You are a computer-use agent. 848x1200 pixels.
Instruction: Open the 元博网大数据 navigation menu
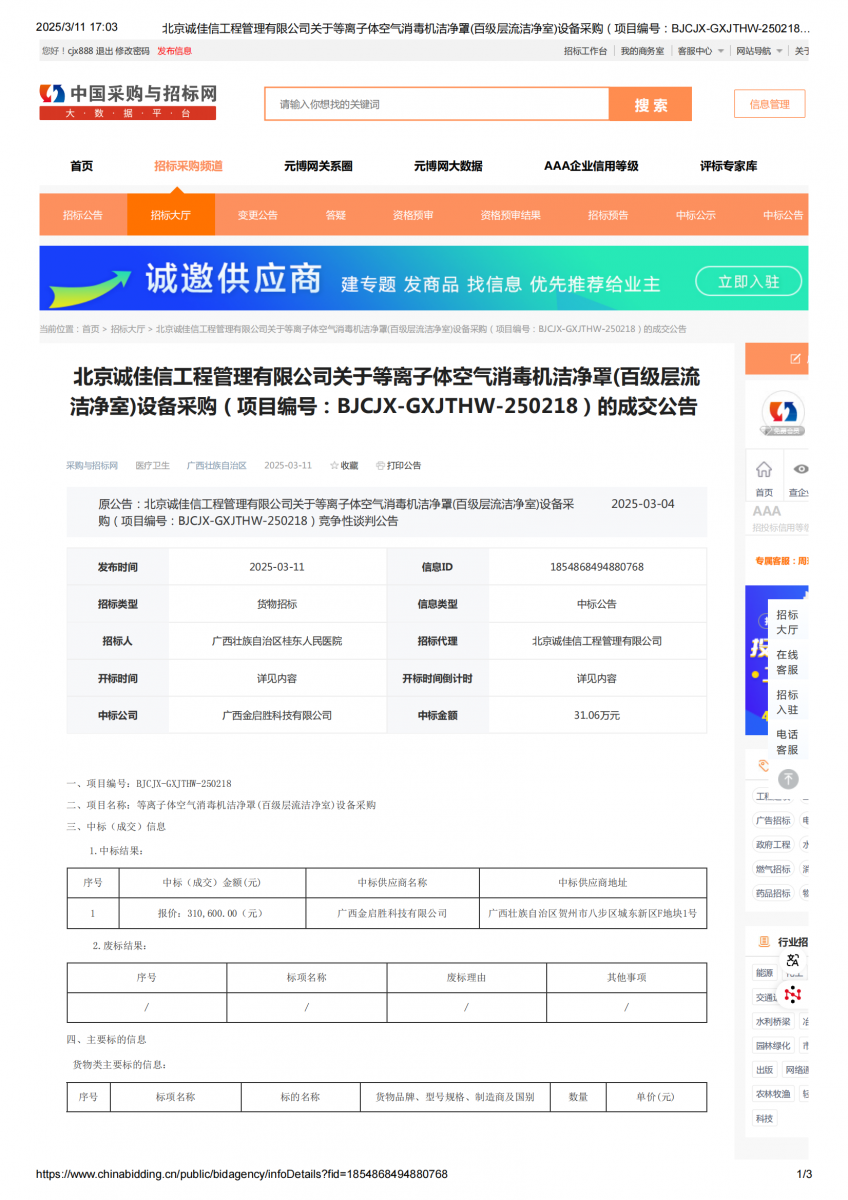tap(448, 166)
